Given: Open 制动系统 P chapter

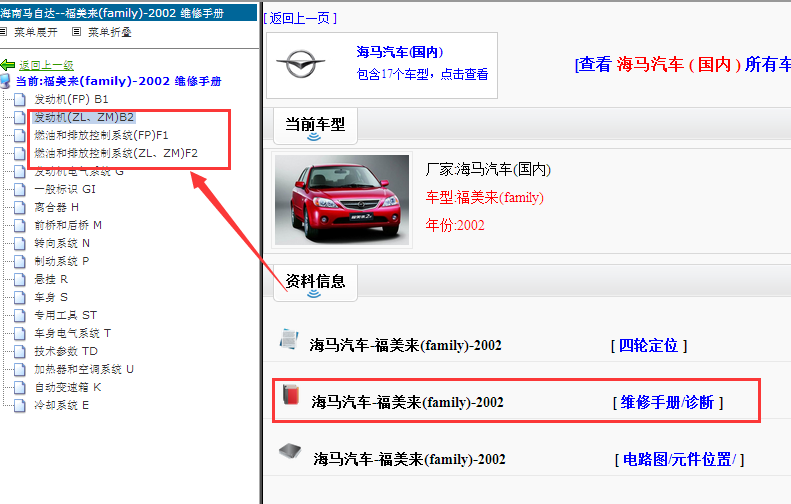Looking at the screenshot, I should (x=62, y=261).
